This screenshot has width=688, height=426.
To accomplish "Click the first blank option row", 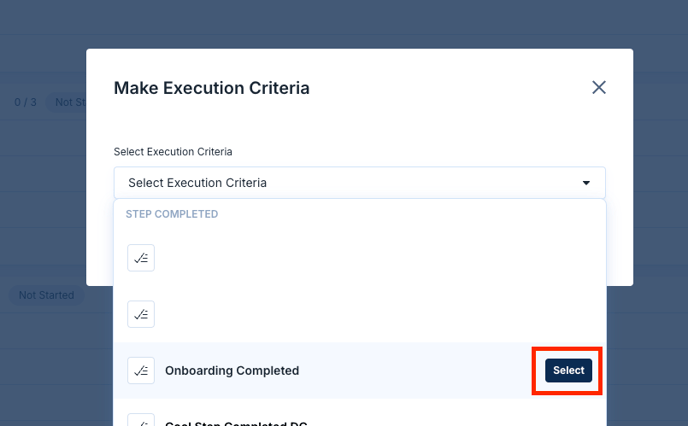I will coord(360,258).
